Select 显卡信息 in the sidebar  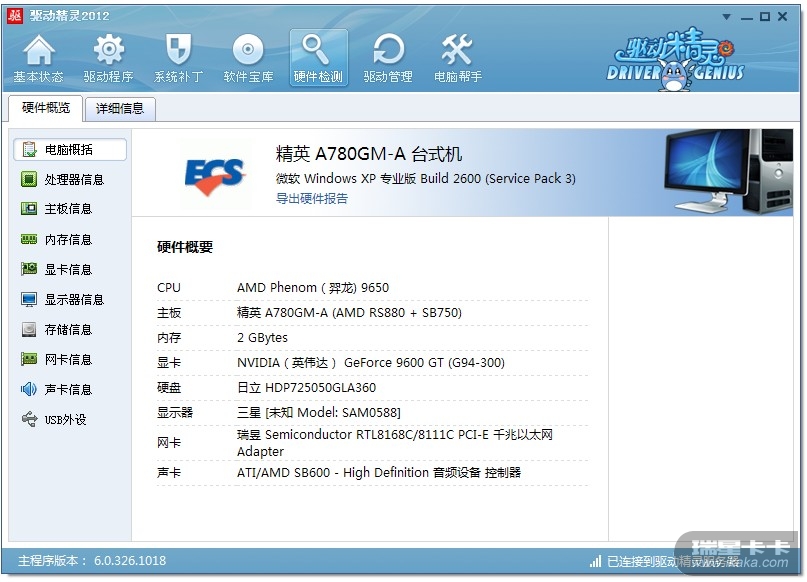pyautogui.click(x=69, y=269)
